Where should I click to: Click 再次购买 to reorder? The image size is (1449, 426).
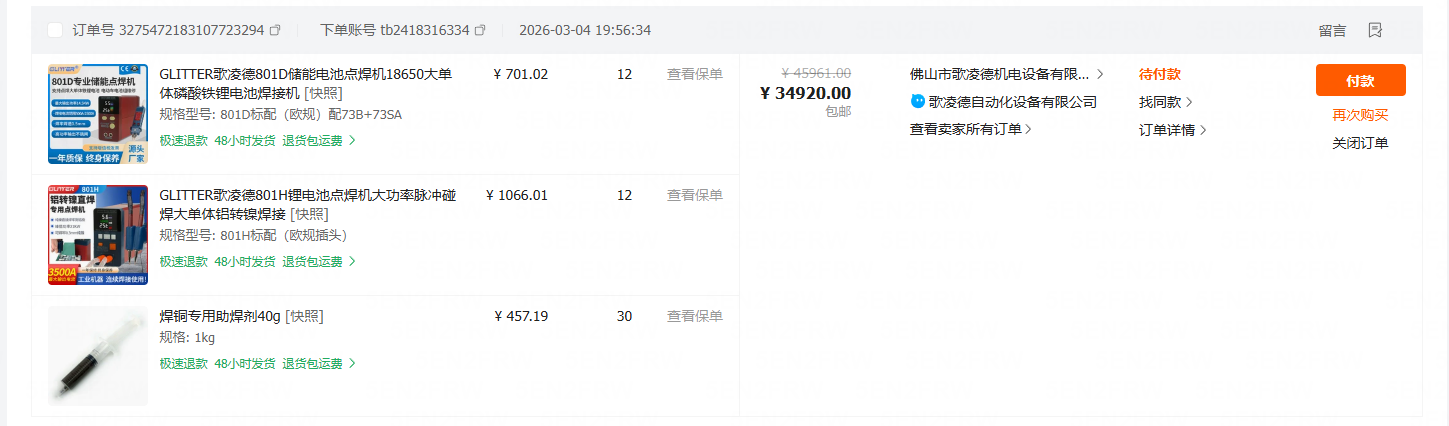[x=1360, y=115]
